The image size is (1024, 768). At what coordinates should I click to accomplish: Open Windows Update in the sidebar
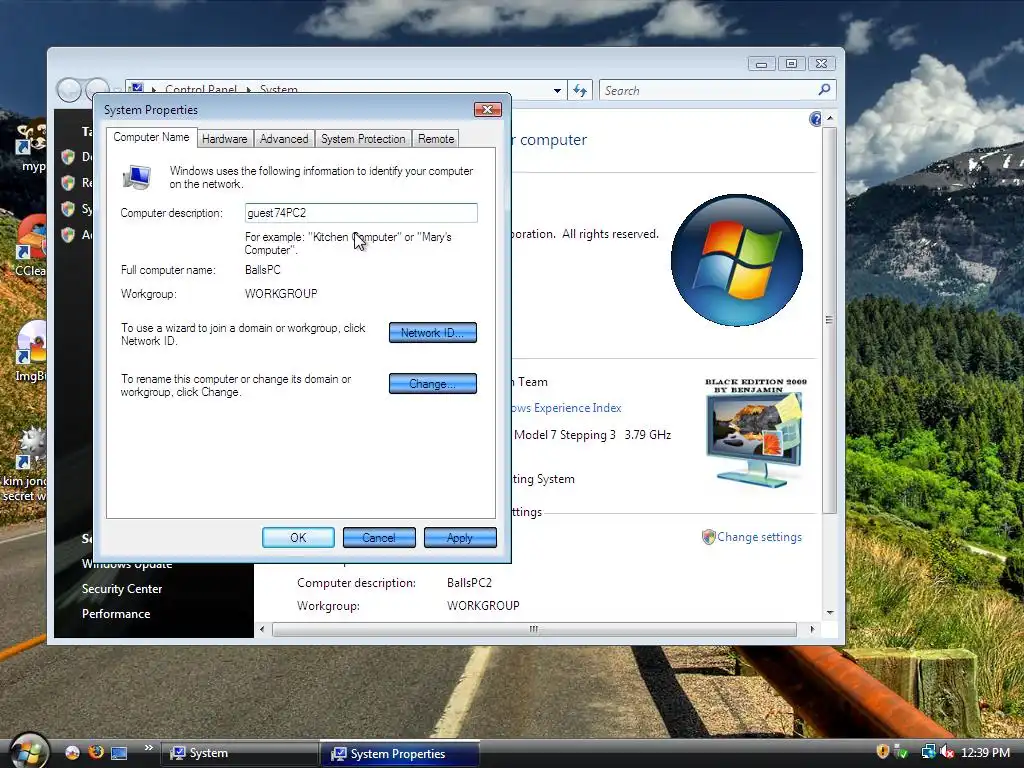click(127, 564)
